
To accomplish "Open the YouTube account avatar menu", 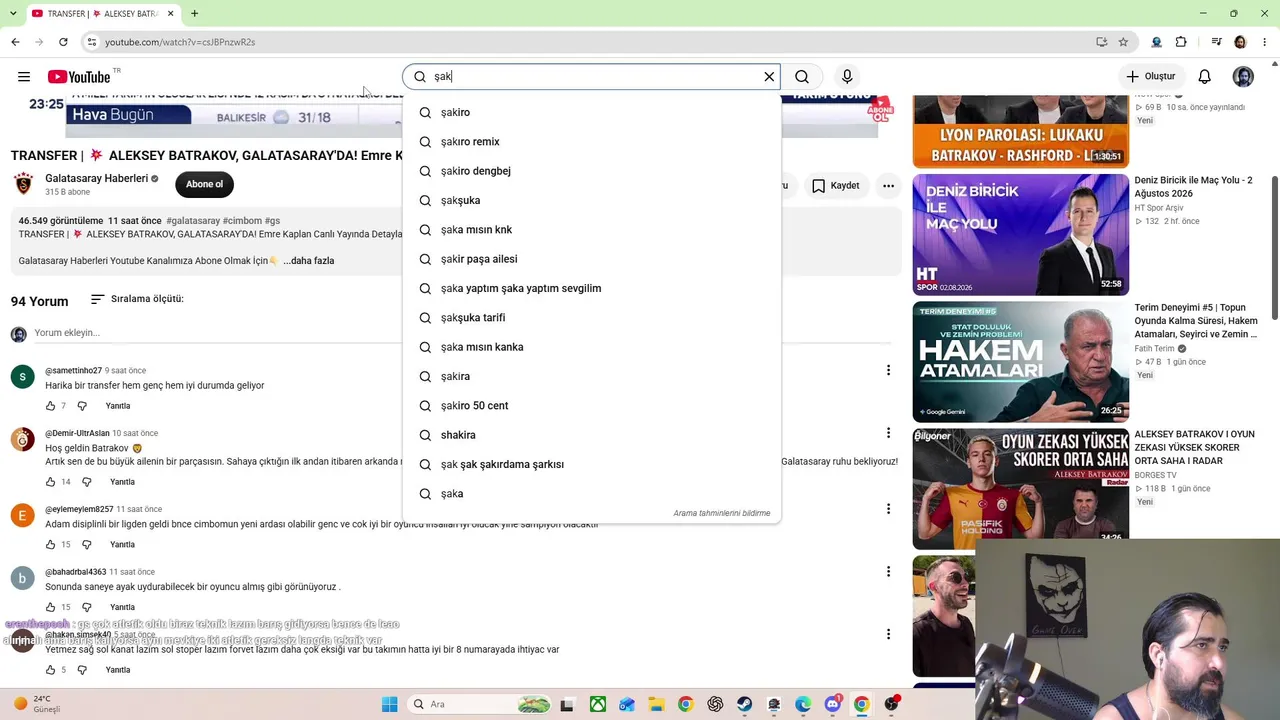I will [1243, 76].
